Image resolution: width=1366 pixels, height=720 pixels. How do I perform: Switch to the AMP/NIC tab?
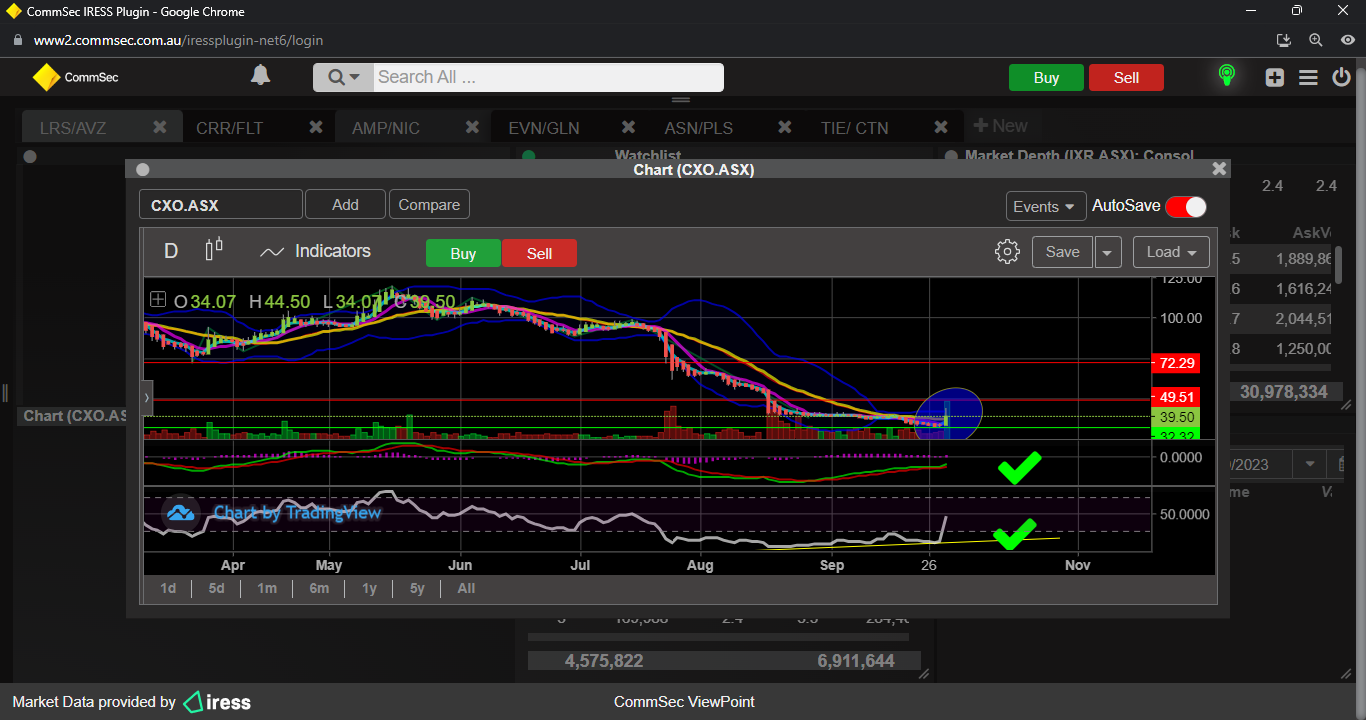pos(386,128)
